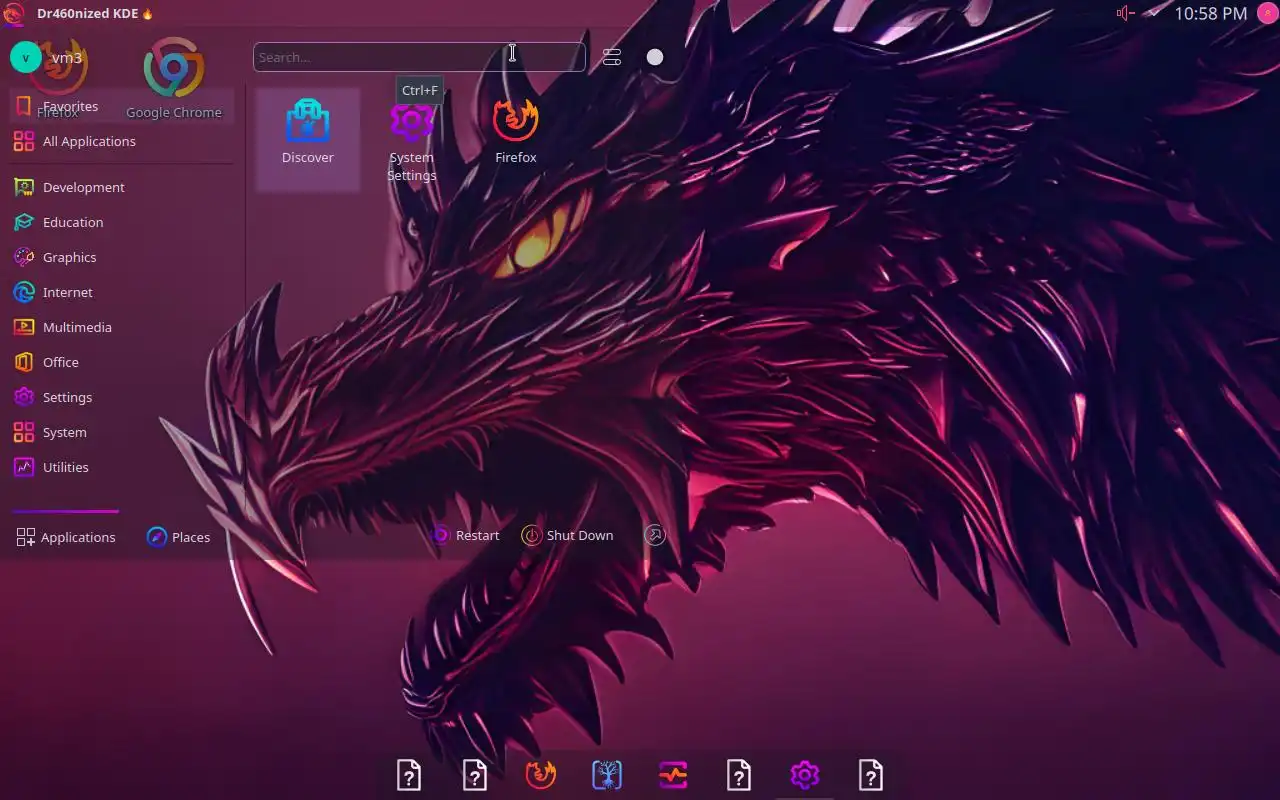Focus the launcher Search field
The width and height of the screenshot is (1280, 800).
[419, 57]
